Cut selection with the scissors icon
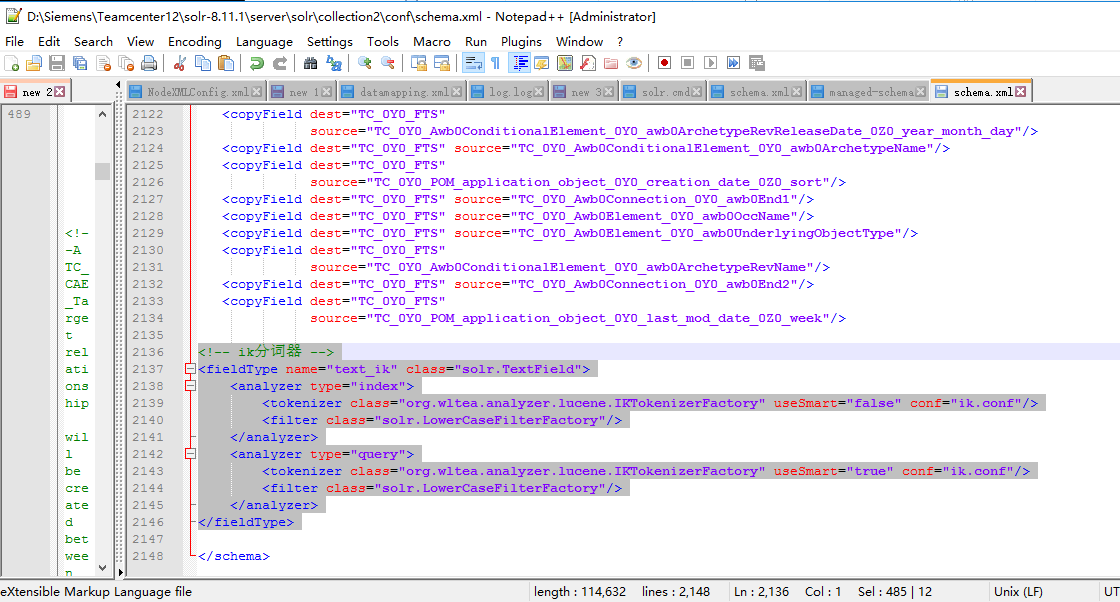The width and height of the screenshot is (1120, 602). click(179, 64)
